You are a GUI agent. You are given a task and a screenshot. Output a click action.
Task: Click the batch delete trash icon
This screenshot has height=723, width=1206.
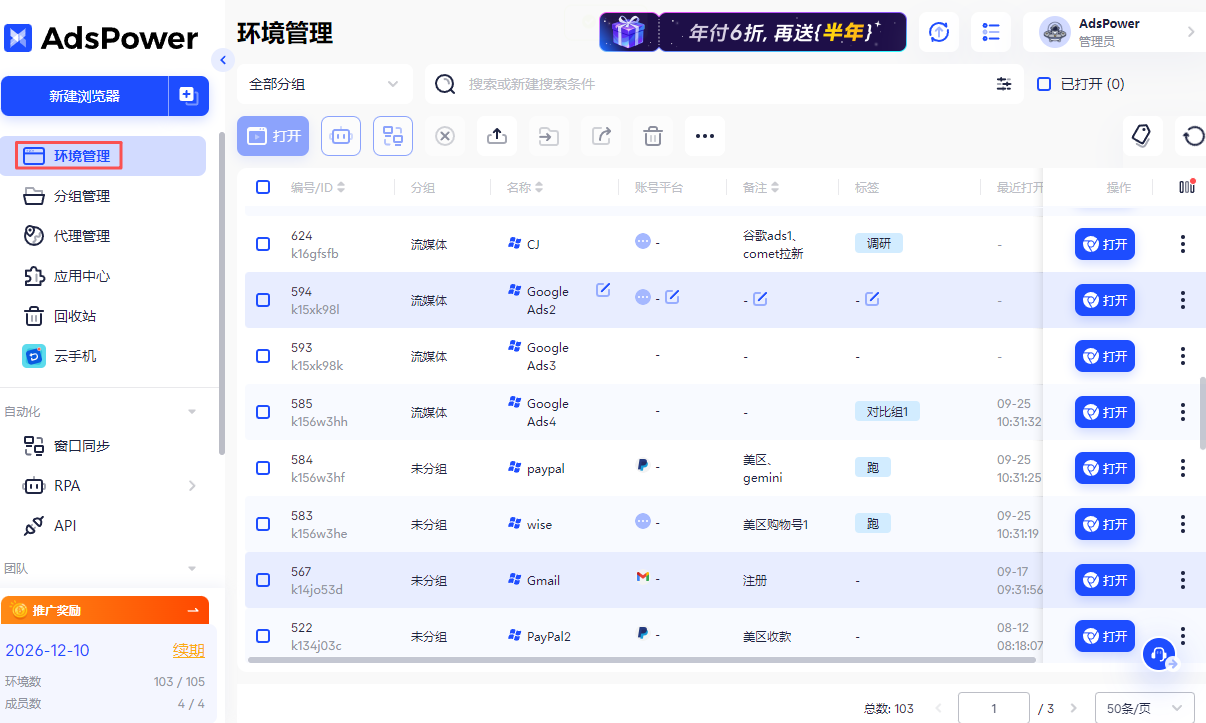pos(653,136)
